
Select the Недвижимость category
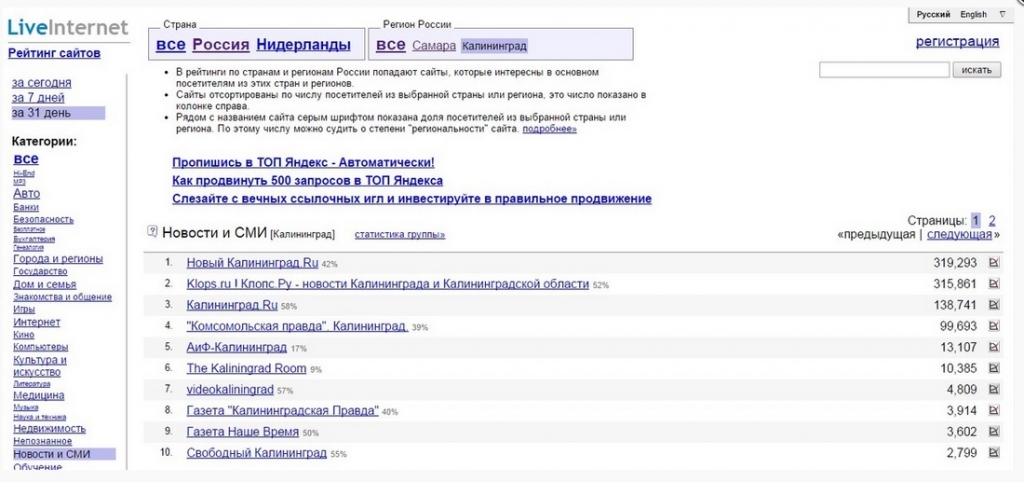(x=50, y=429)
